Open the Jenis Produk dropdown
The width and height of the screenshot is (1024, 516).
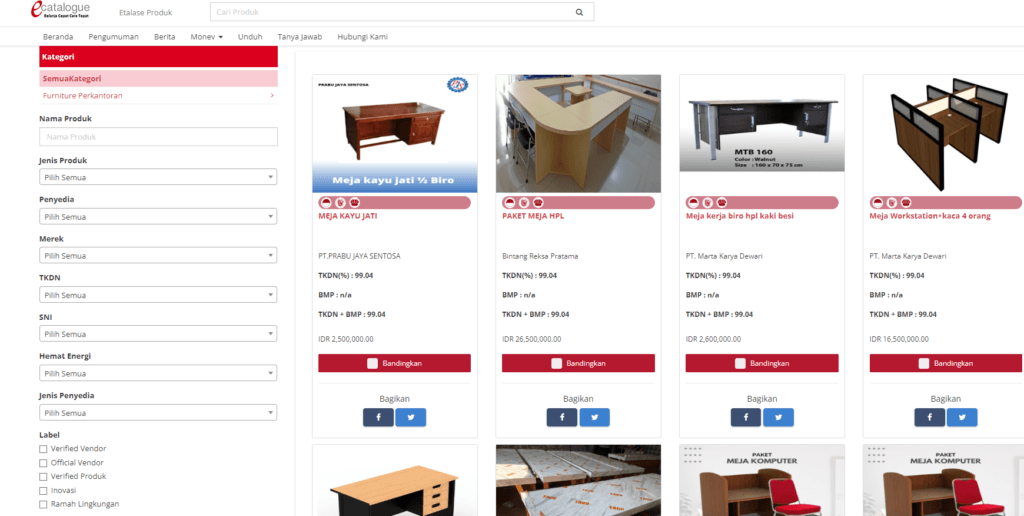pyautogui.click(x=158, y=177)
